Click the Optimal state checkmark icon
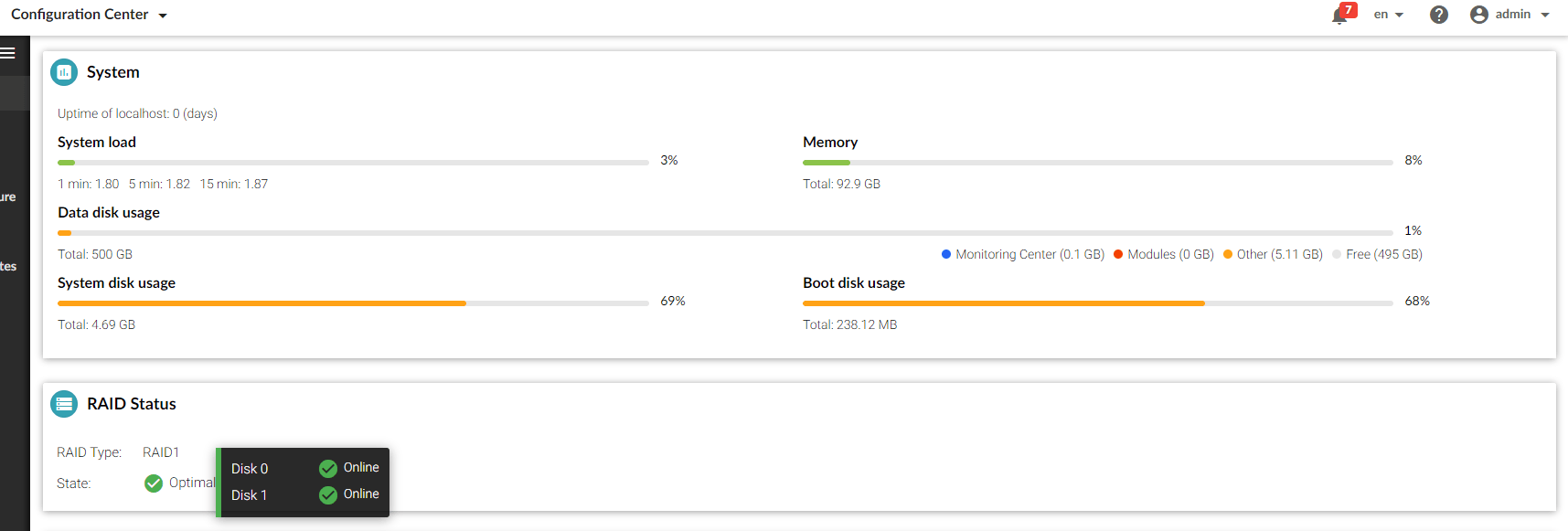Viewport: 1568px width, 531px height. point(154,483)
